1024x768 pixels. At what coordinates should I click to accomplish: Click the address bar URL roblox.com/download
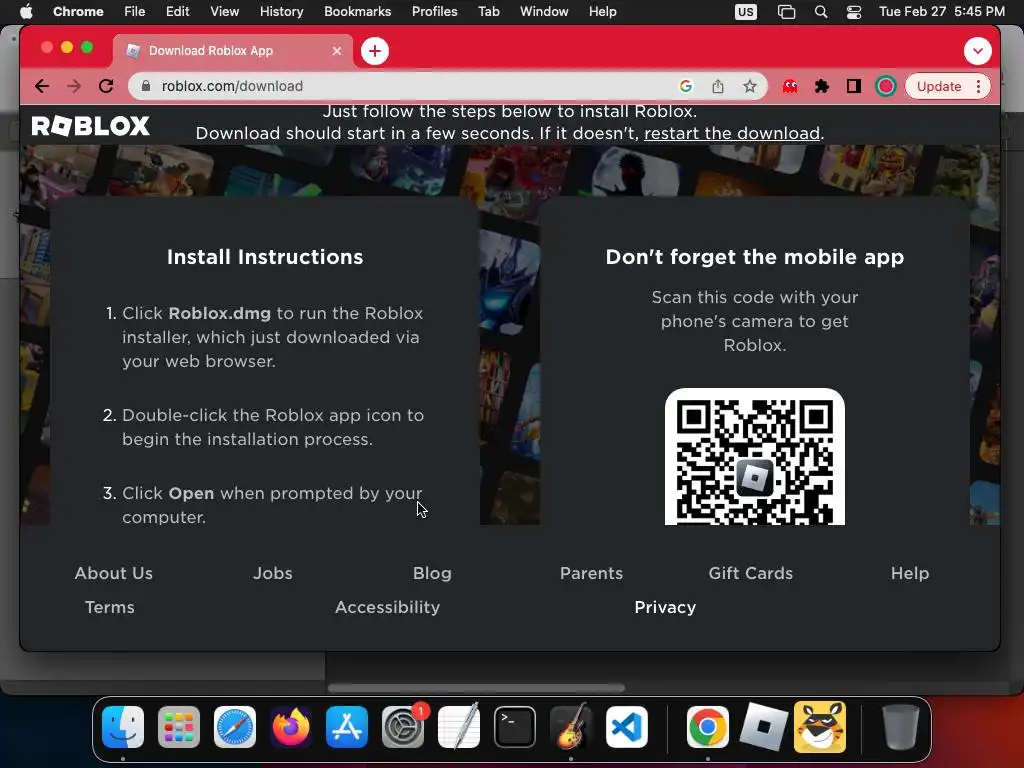click(x=232, y=86)
